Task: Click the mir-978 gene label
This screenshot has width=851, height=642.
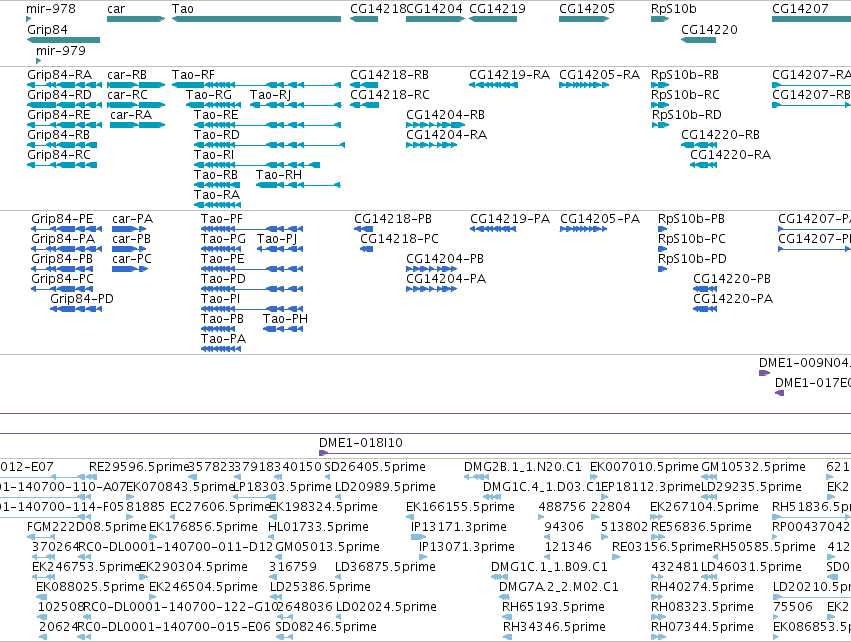Action: [50, 9]
